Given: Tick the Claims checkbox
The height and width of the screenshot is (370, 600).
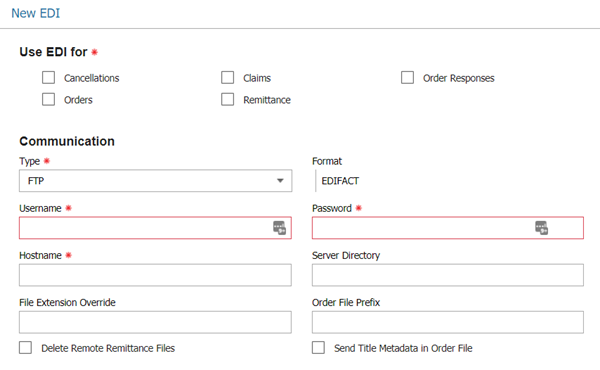Looking at the screenshot, I should [x=228, y=78].
